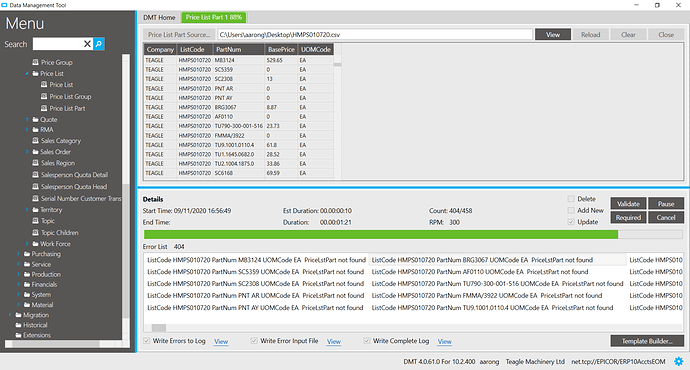Screen dimensions: 690x370
Task: Open the Price Group template icon
Action: pos(36,62)
